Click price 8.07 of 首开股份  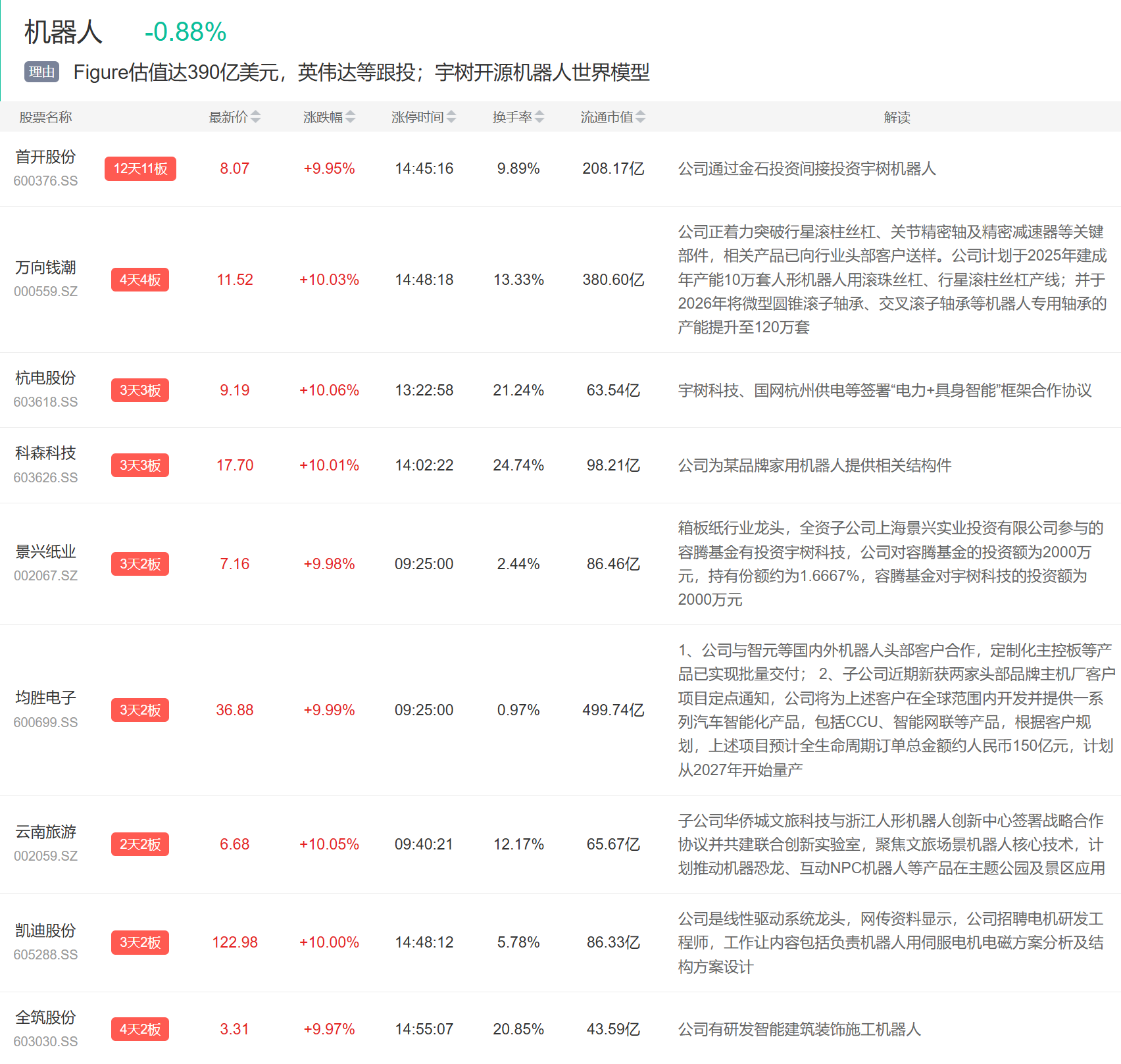coord(235,168)
